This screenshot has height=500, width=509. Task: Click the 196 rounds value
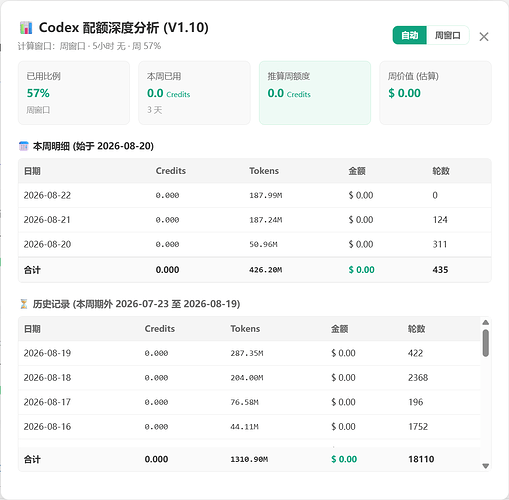point(416,402)
